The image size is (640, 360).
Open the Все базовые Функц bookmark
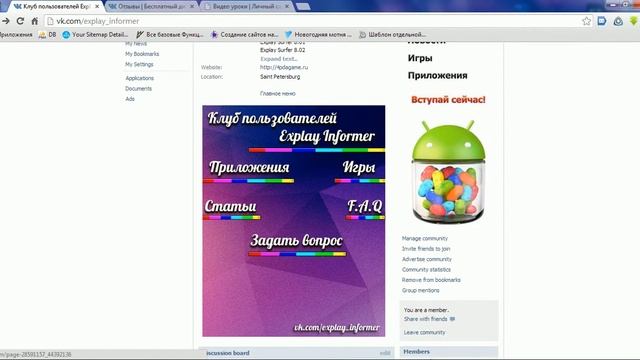pyautogui.click(x=170, y=35)
